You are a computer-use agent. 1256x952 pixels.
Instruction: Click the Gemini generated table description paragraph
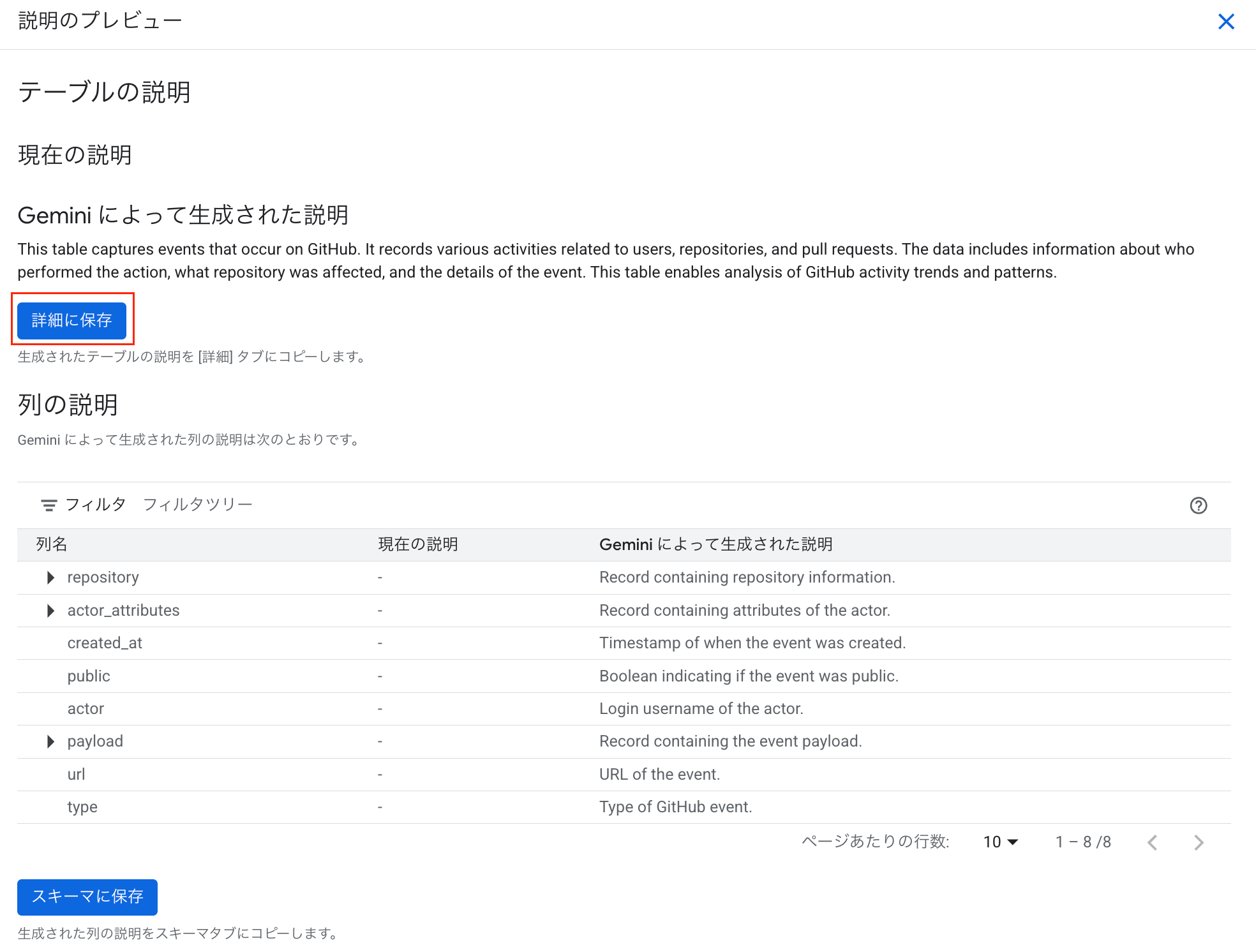pos(606,260)
